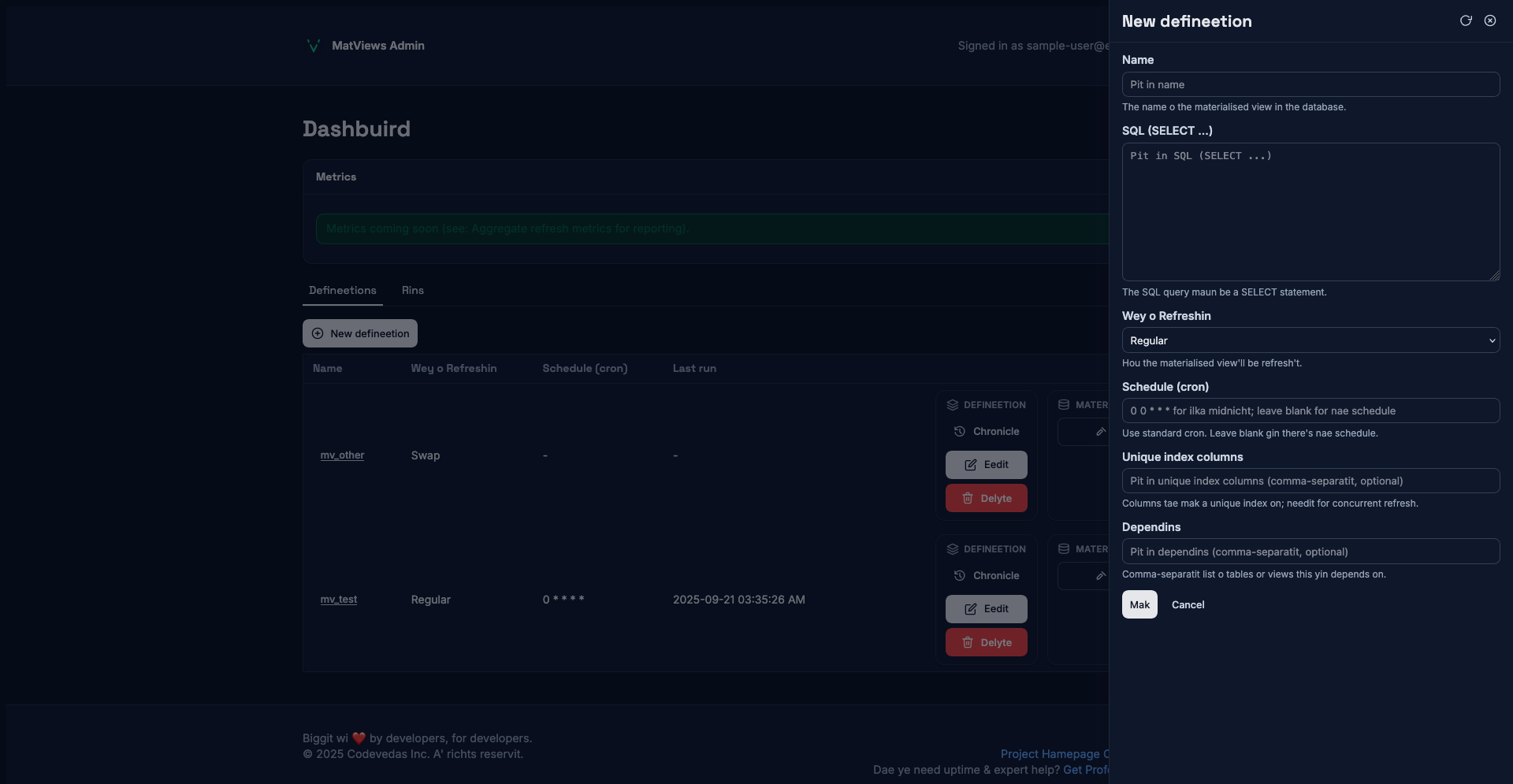Open the mv_test definition link

(x=338, y=600)
